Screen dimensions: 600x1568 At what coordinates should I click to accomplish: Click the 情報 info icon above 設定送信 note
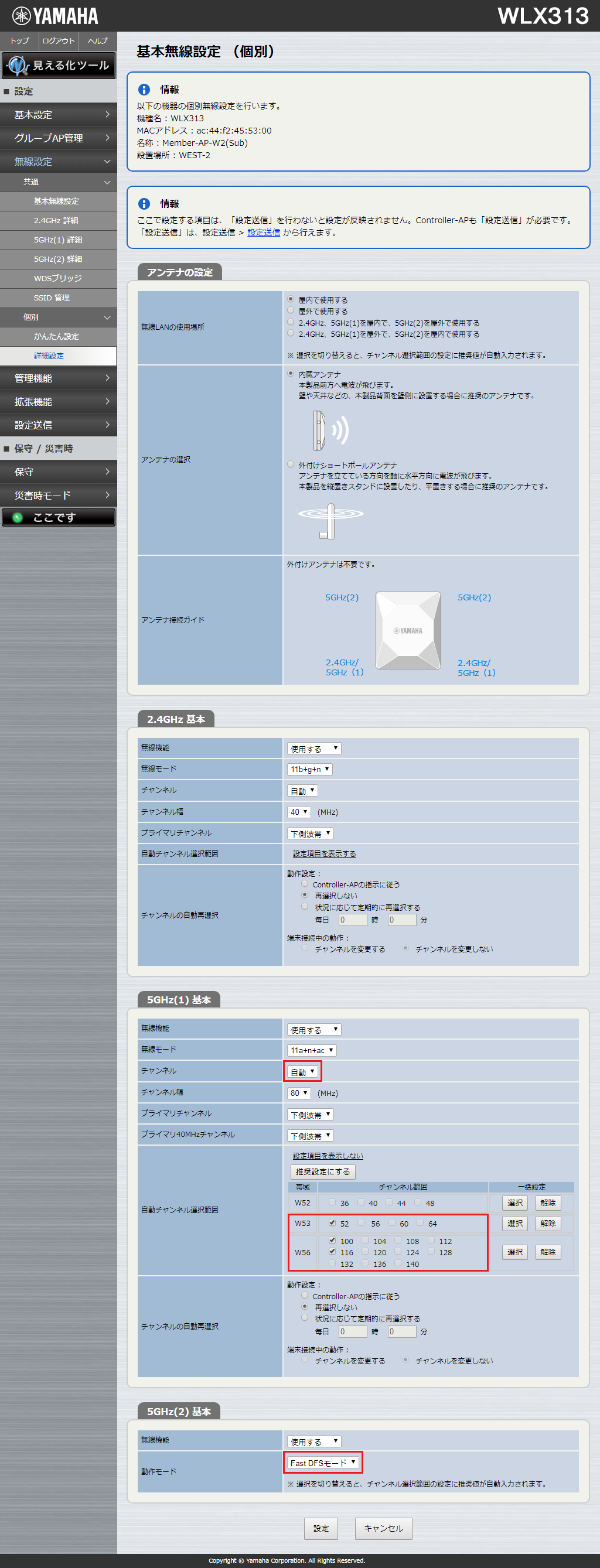(x=144, y=204)
